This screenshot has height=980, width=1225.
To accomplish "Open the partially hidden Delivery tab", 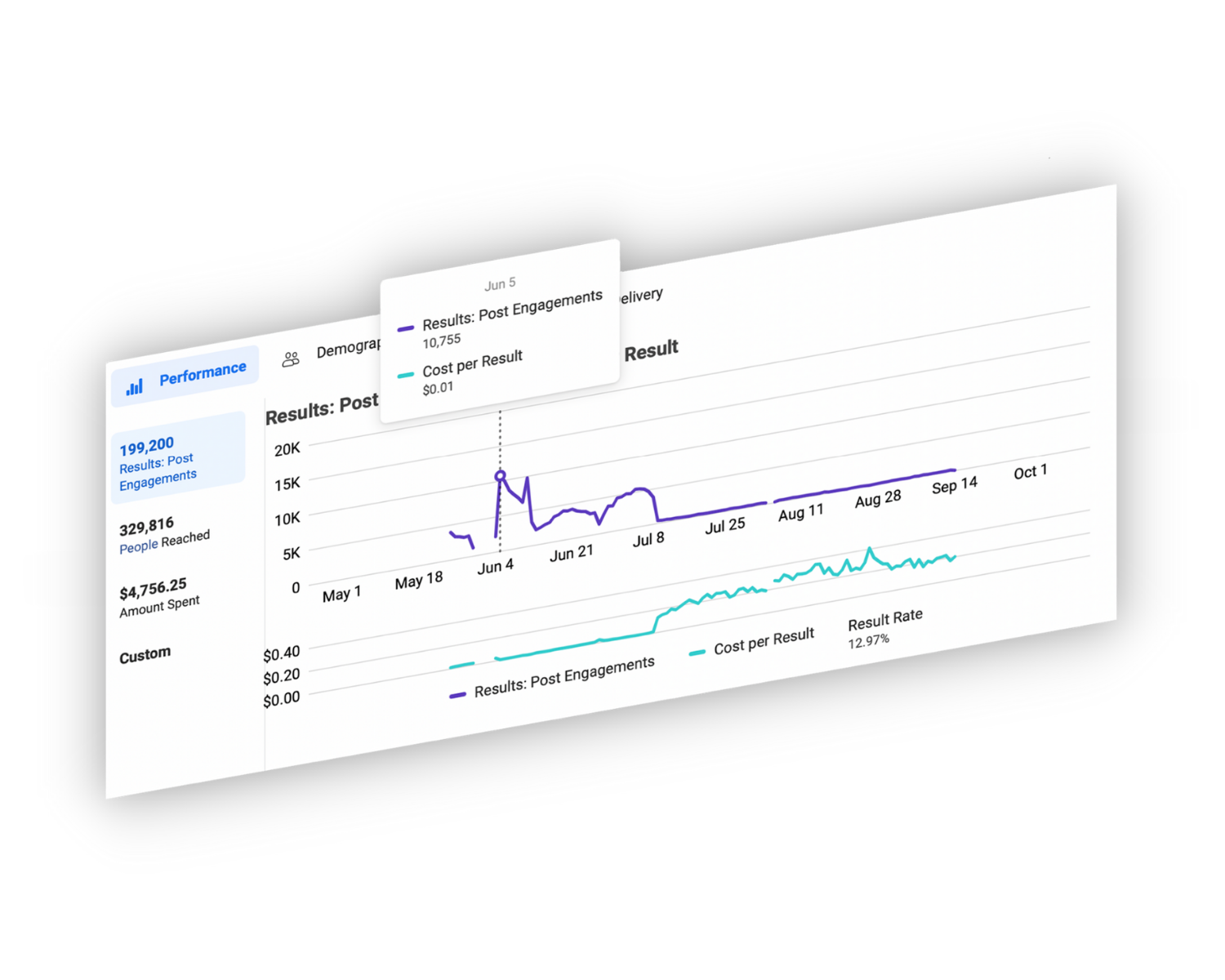I will [642, 296].
